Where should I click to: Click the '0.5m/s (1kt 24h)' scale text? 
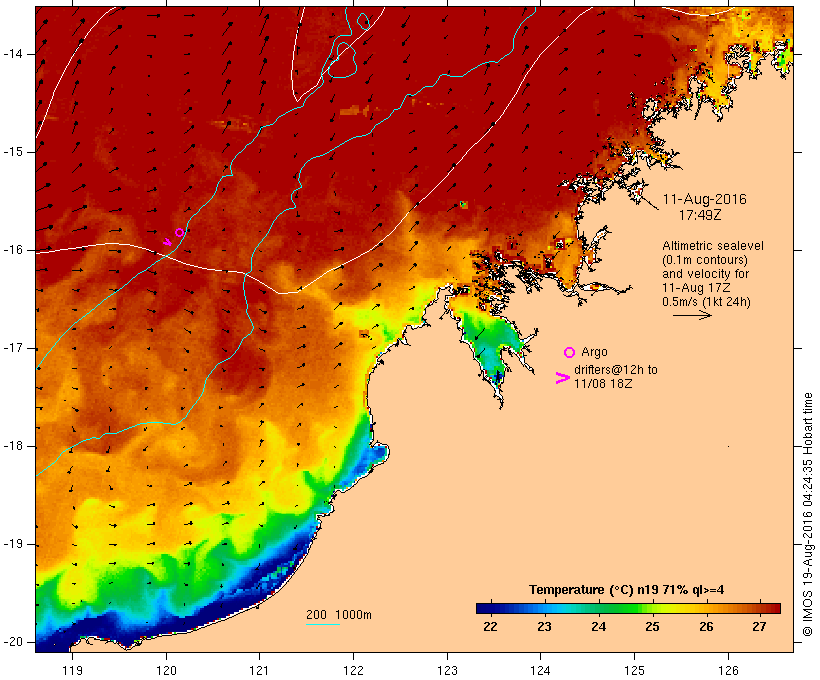click(x=706, y=302)
